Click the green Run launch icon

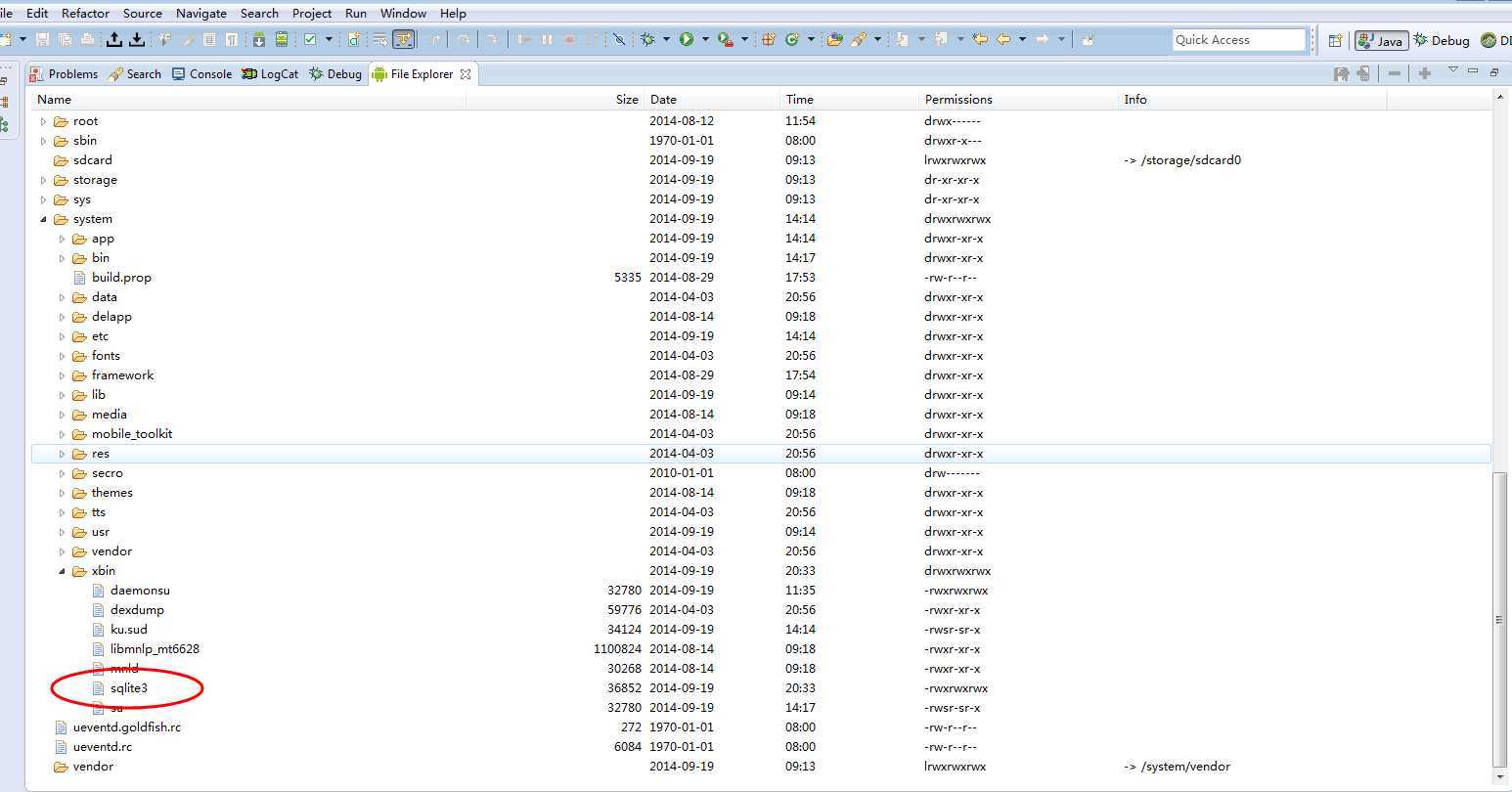(687, 40)
